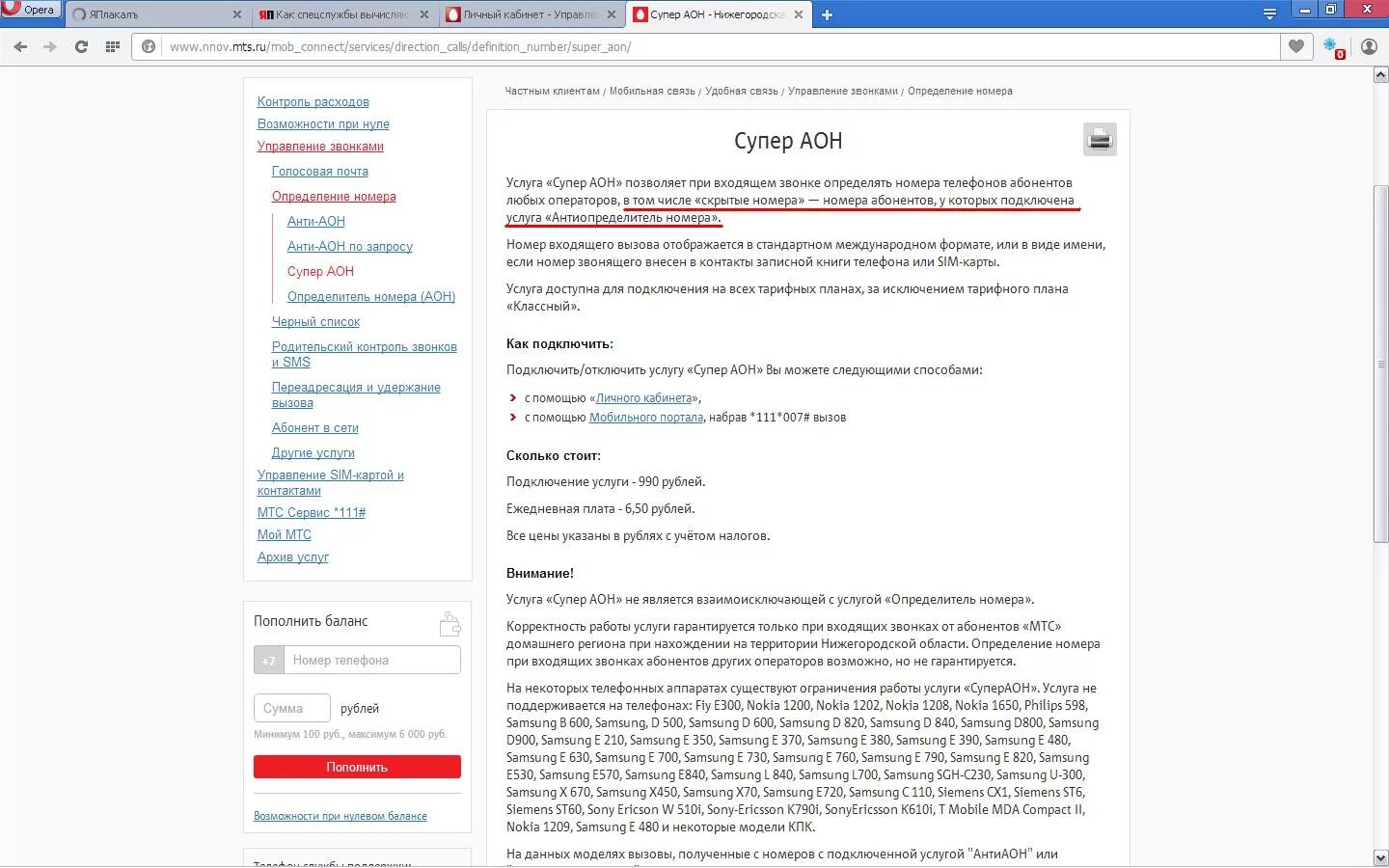This screenshot has width=1389, height=868.
Task: Click the Подключение услуги - 990 рублей text
Action: (606, 481)
